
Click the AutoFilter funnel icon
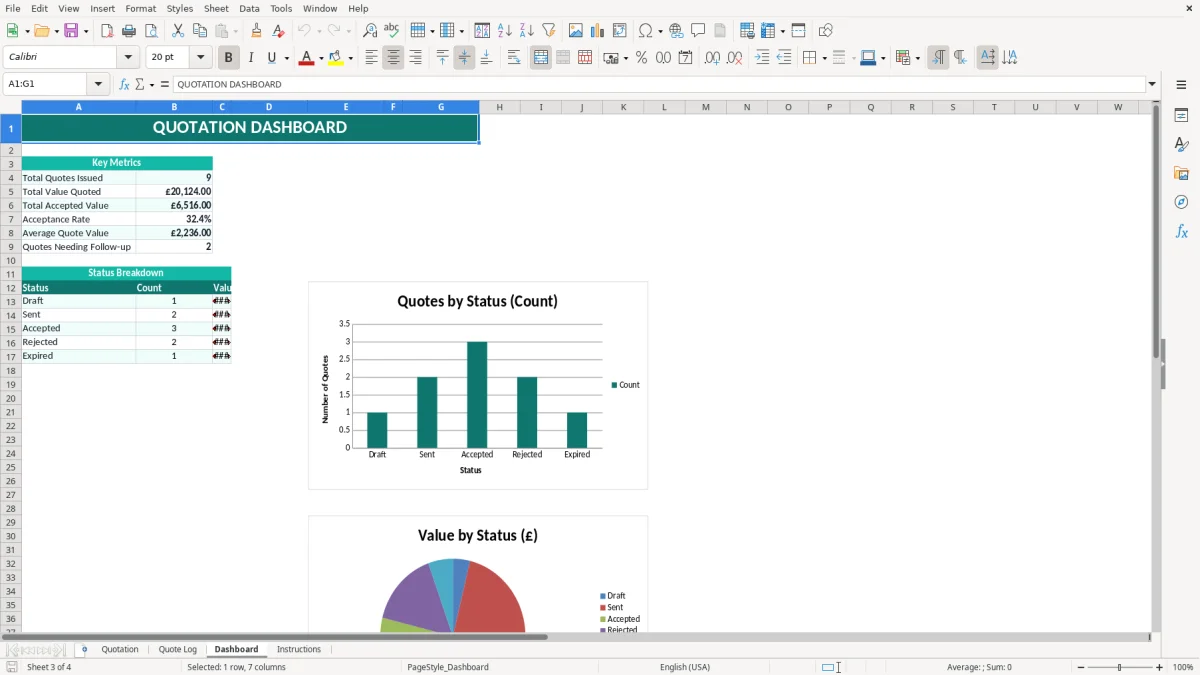549,31
